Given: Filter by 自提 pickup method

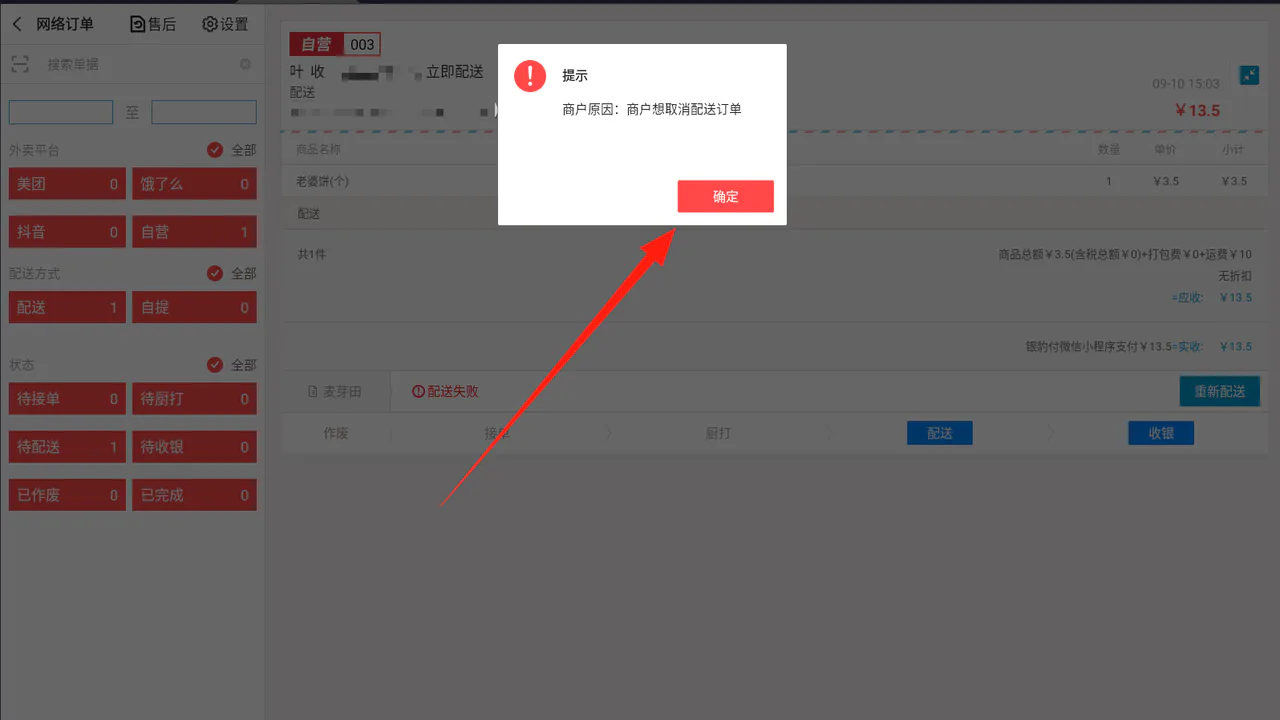Looking at the screenshot, I should (194, 307).
